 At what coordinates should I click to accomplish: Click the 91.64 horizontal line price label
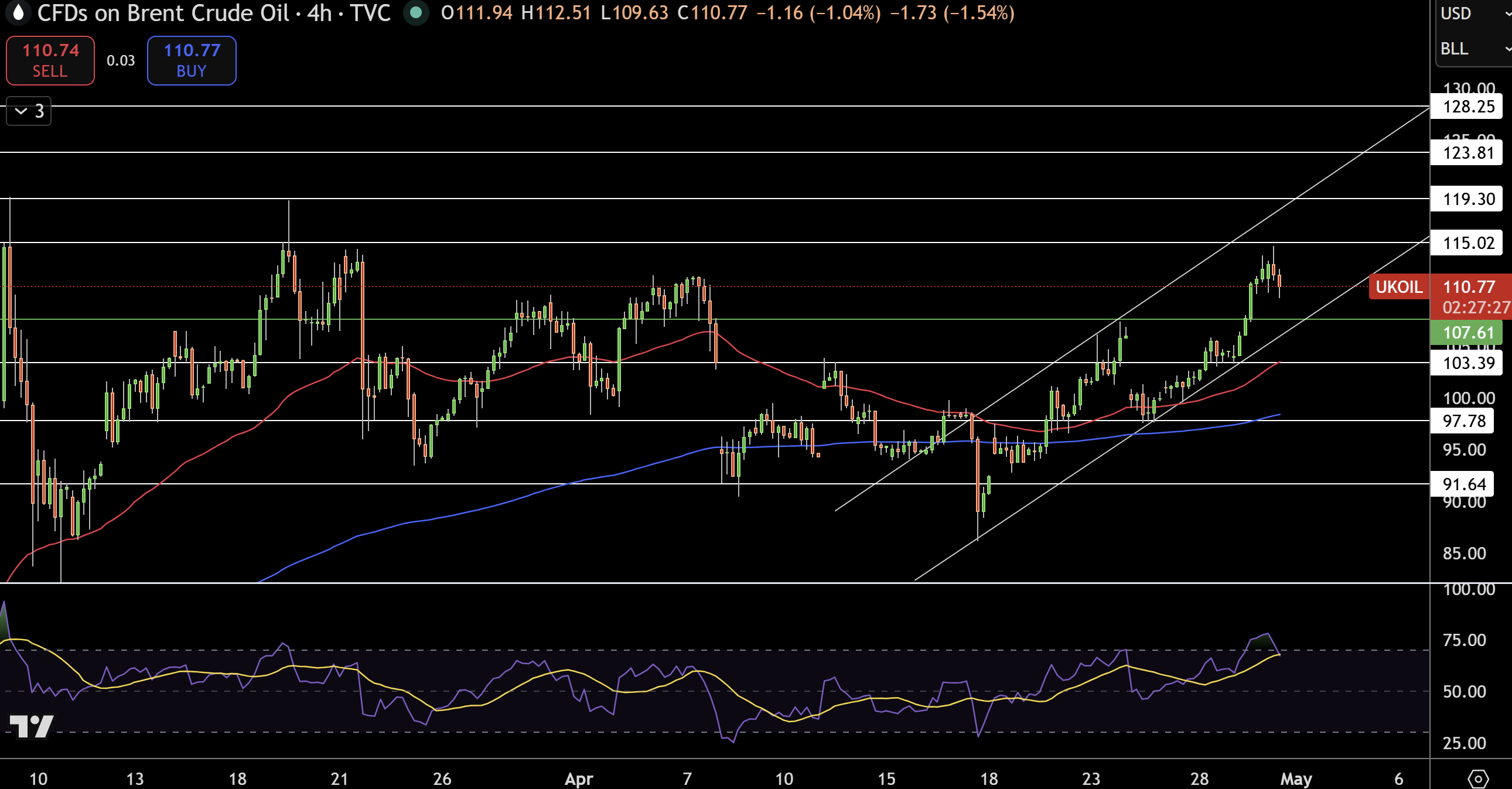point(1463,484)
